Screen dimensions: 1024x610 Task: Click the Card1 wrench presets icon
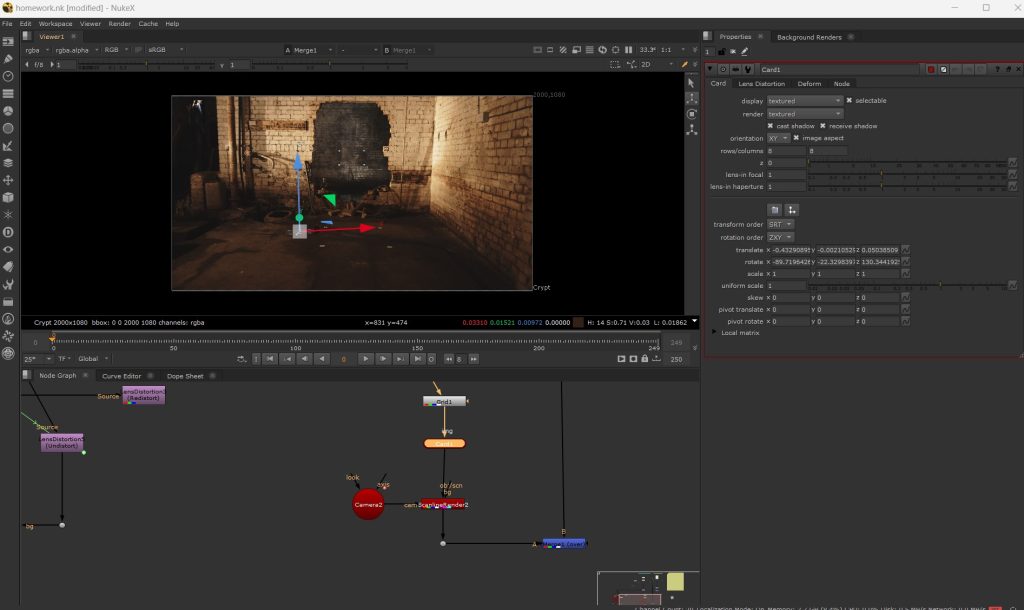tap(748, 69)
